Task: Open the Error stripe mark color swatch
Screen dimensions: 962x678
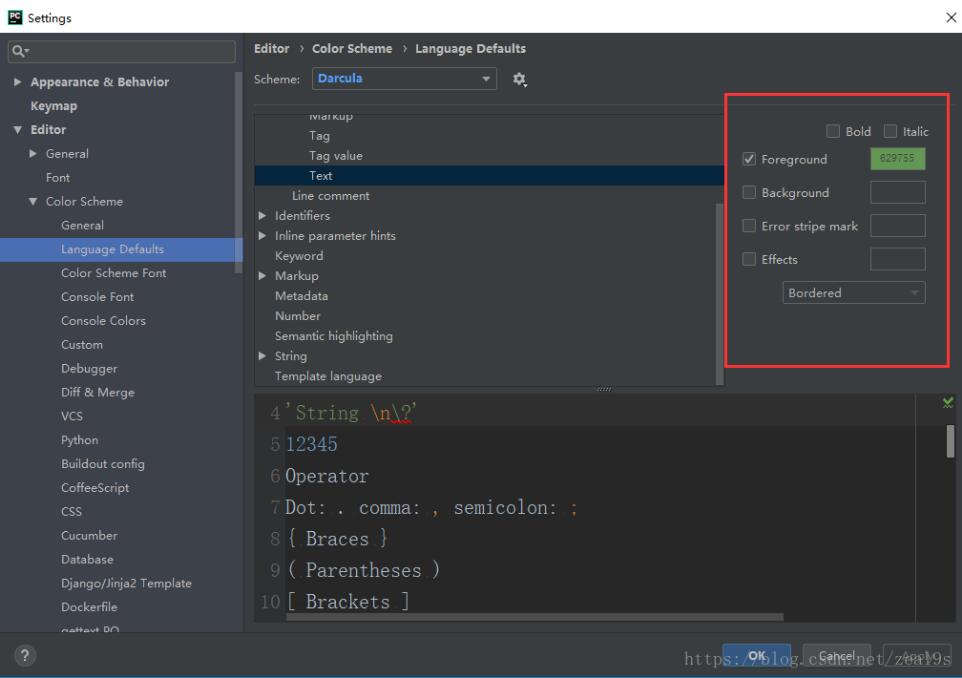Action: (898, 225)
